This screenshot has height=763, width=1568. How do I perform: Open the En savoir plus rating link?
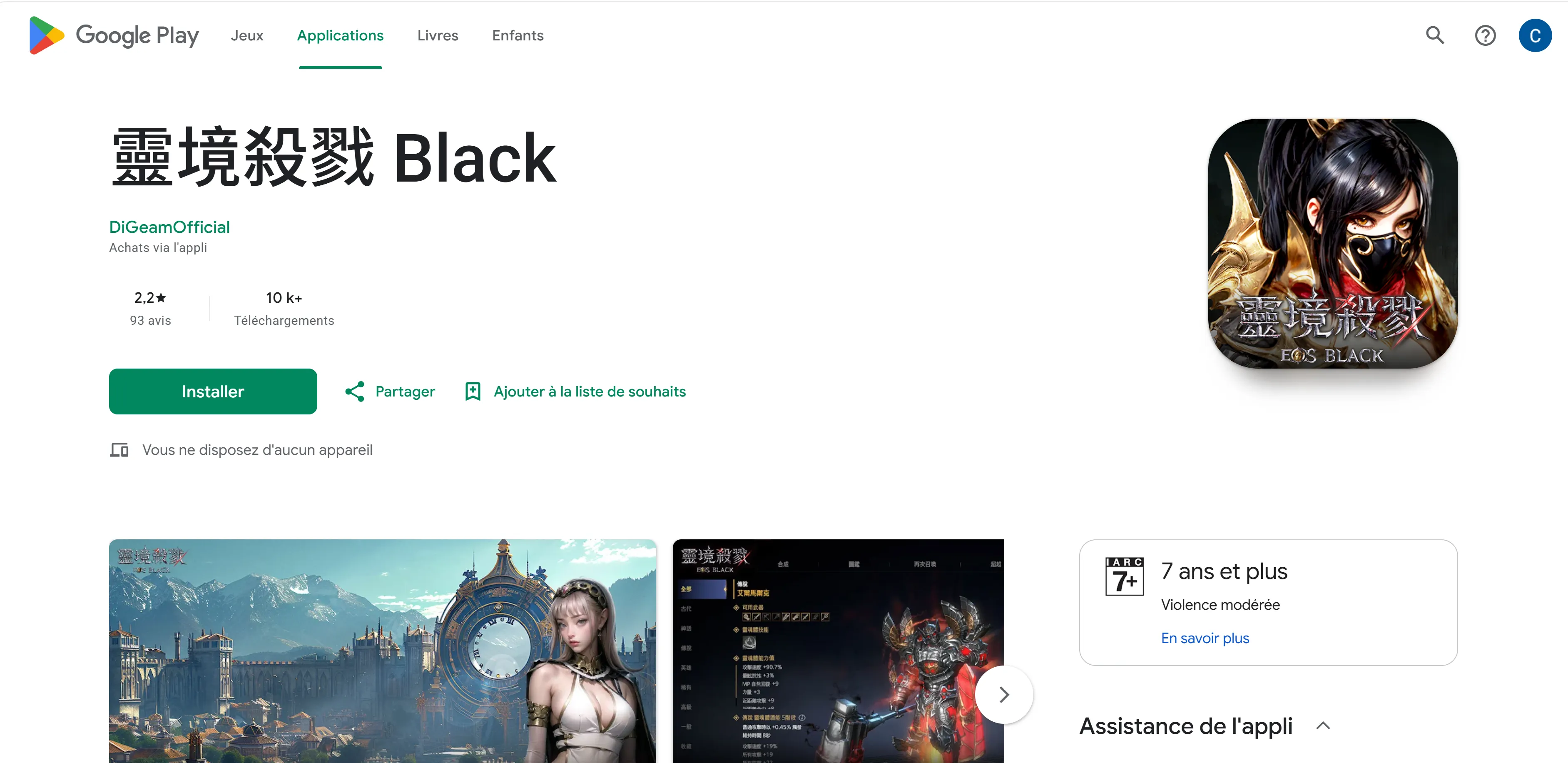pyautogui.click(x=1205, y=638)
